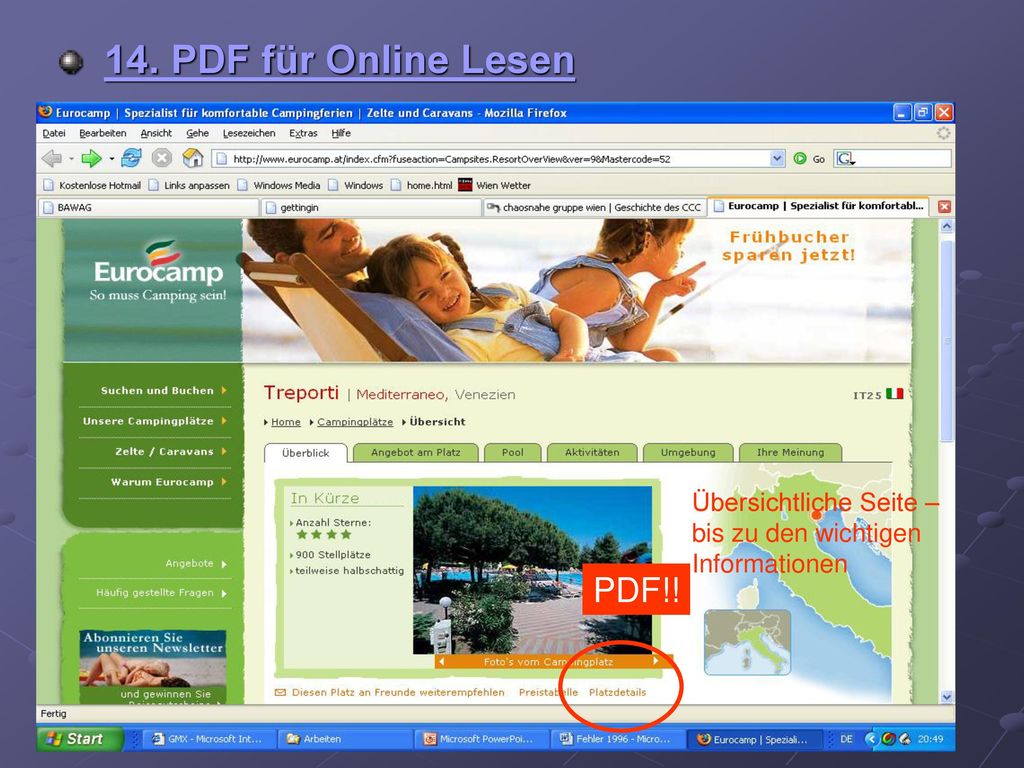Open the Hilfe menu

pos(341,133)
